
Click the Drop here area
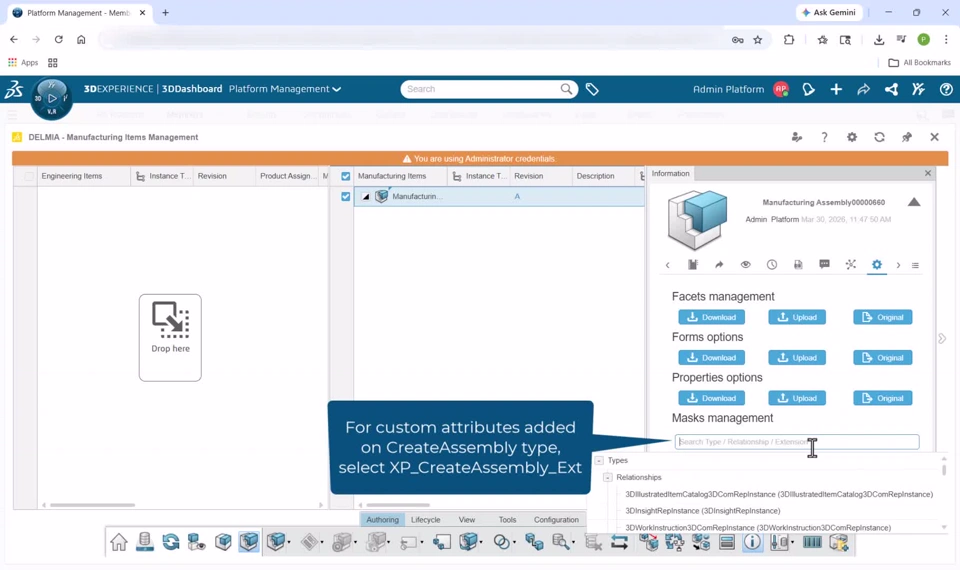coord(170,337)
